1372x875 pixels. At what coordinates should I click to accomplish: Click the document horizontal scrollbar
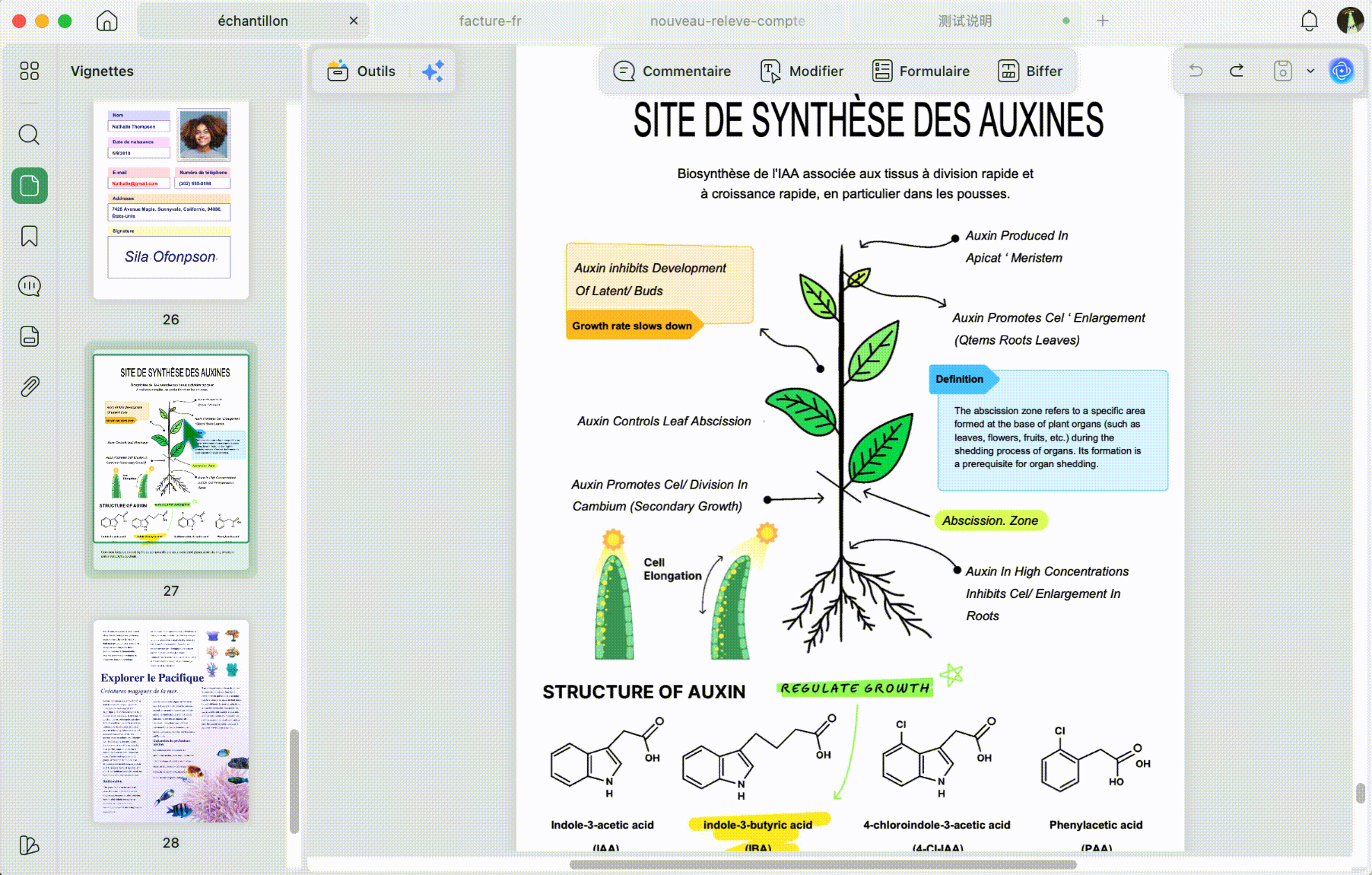[823, 864]
